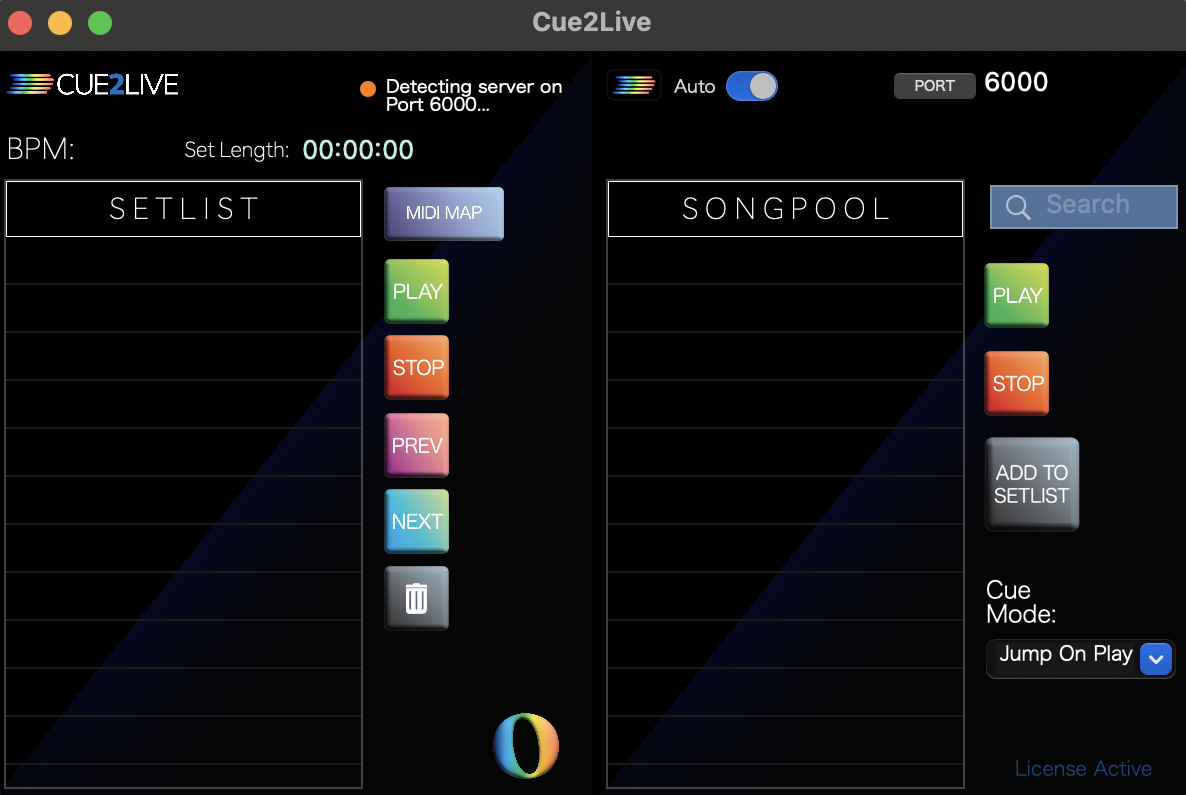The height and width of the screenshot is (795, 1186).
Task: Go to previous song with PREV
Action: point(416,445)
